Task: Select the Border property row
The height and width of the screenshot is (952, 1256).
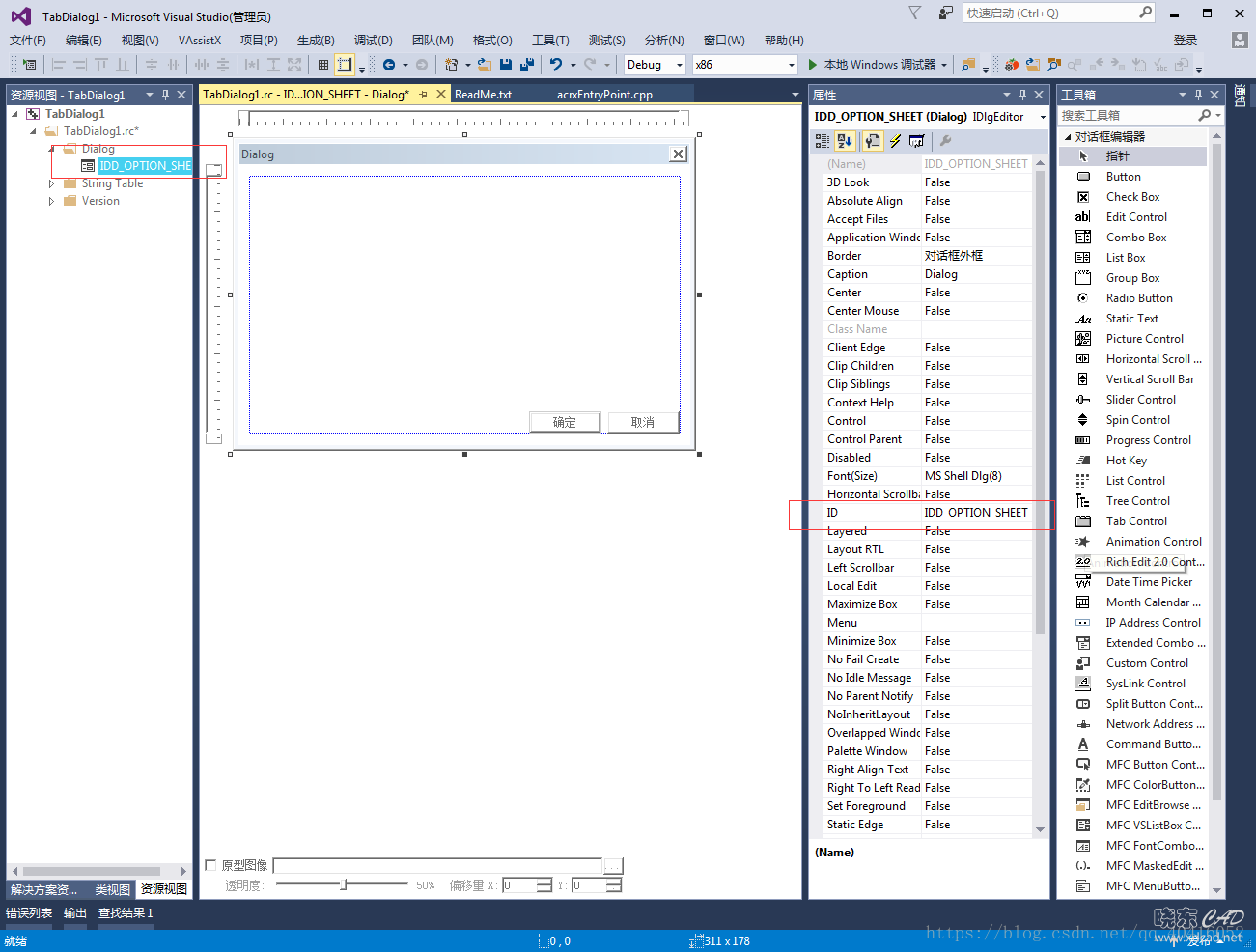Action: [x=928, y=256]
